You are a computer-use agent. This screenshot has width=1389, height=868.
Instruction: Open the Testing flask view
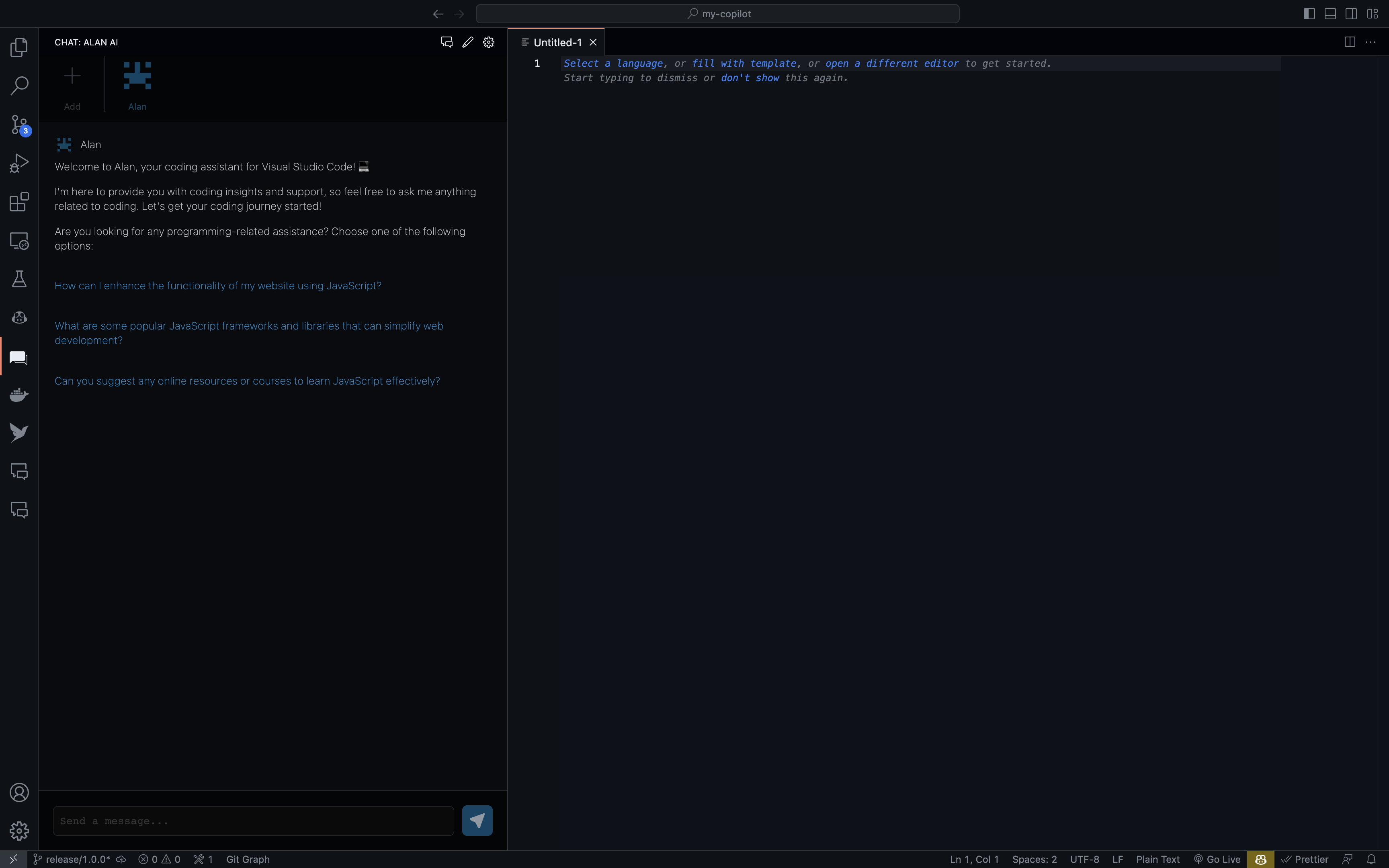(x=19, y=279)
